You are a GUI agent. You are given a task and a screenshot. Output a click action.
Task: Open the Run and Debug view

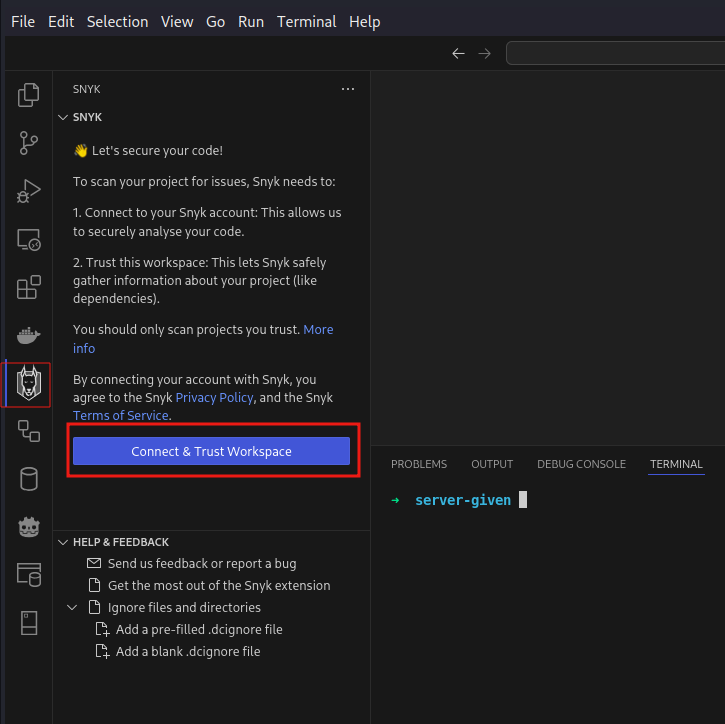click(x=29, y=191)
